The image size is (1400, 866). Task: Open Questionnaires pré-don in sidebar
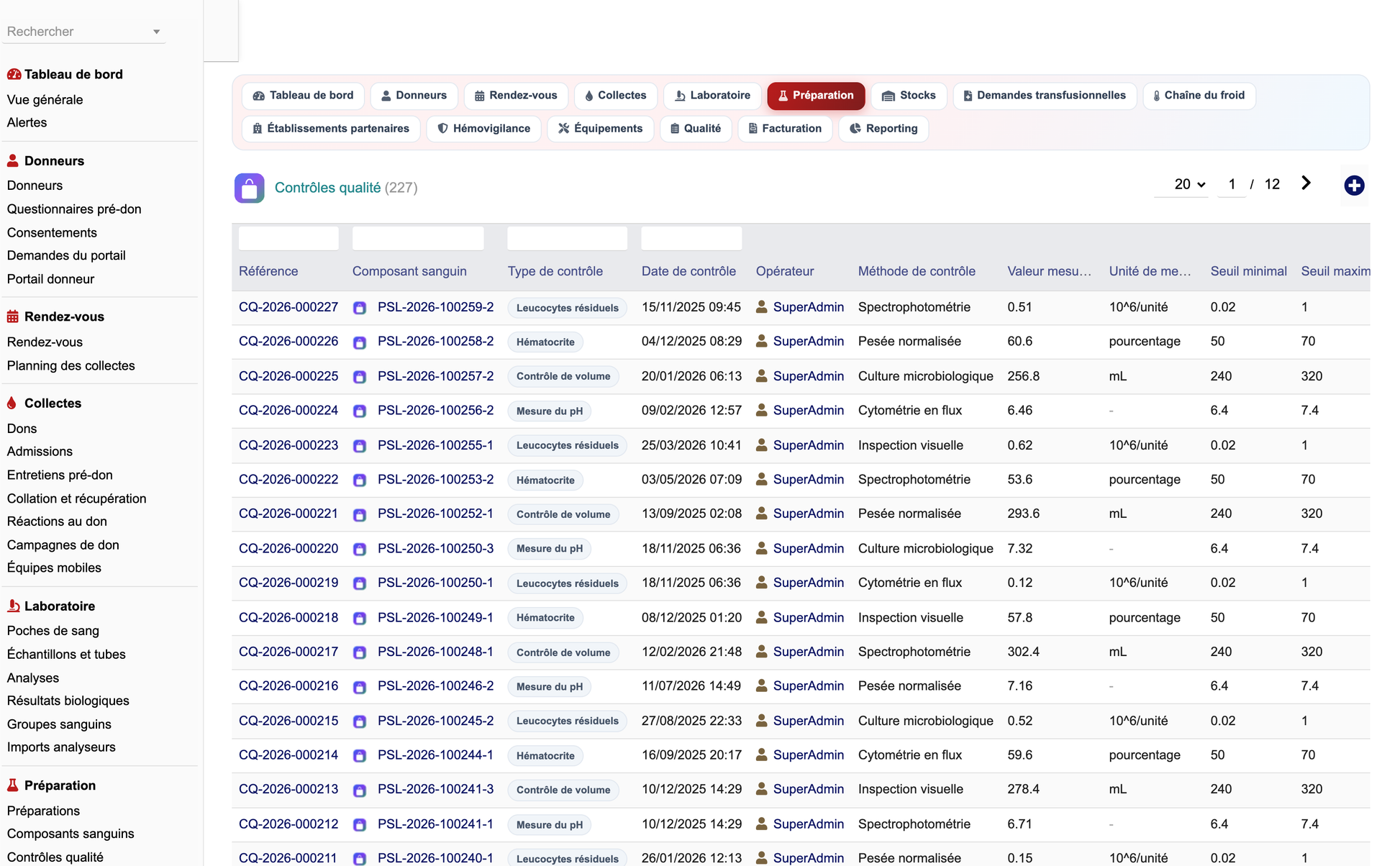point(74,209)
